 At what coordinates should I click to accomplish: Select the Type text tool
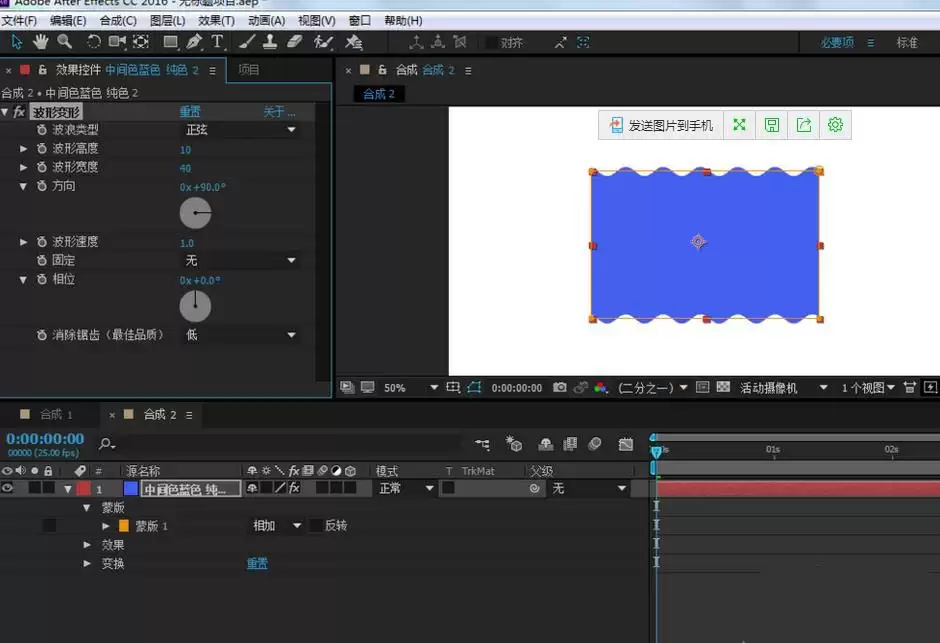tap(217, 42)
